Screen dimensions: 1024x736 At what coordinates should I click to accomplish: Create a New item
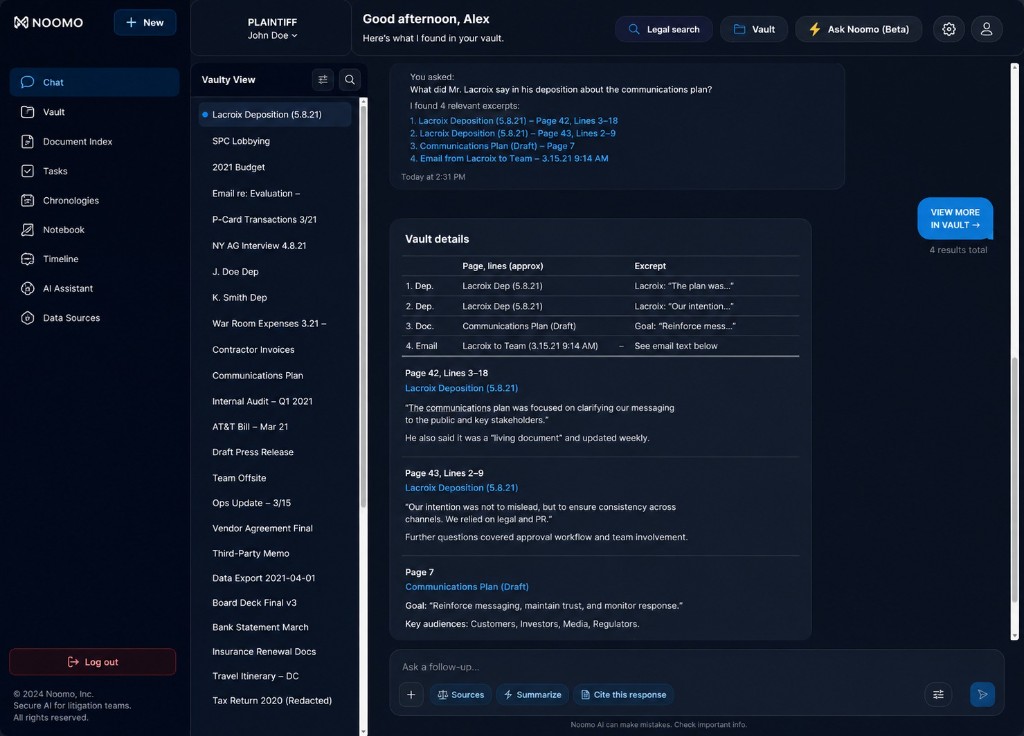[145, 22]
